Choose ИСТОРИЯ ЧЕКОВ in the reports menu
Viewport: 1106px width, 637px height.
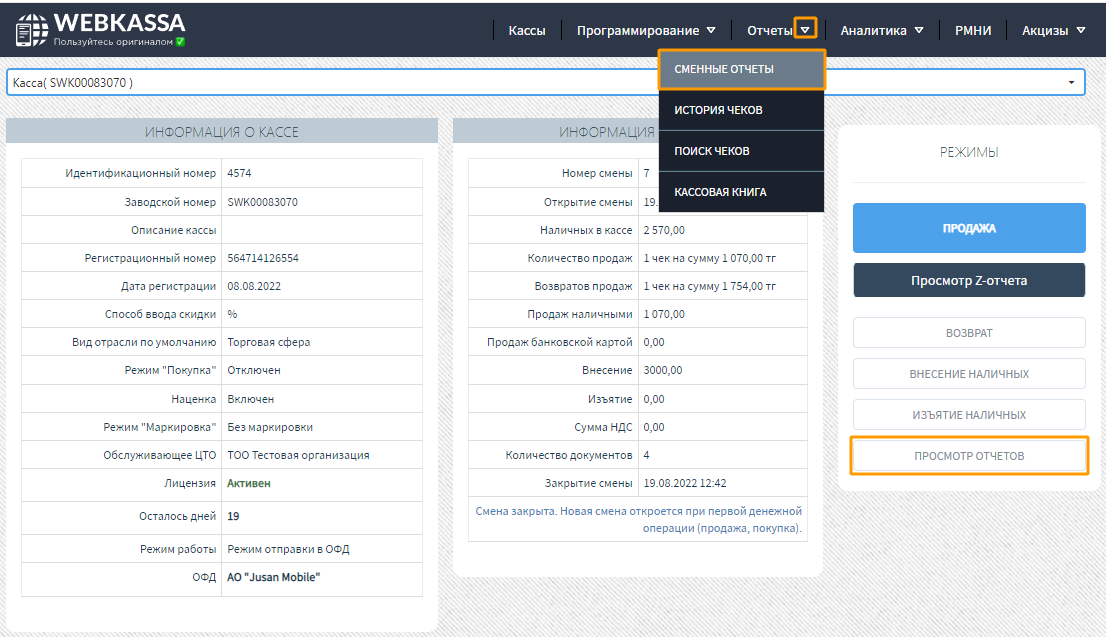coord(741,110)
